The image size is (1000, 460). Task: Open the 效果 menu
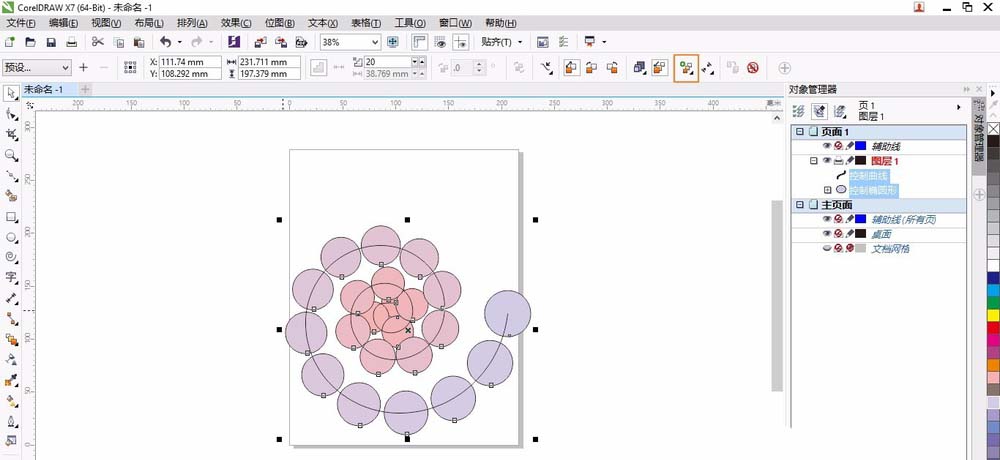[236, 22]
